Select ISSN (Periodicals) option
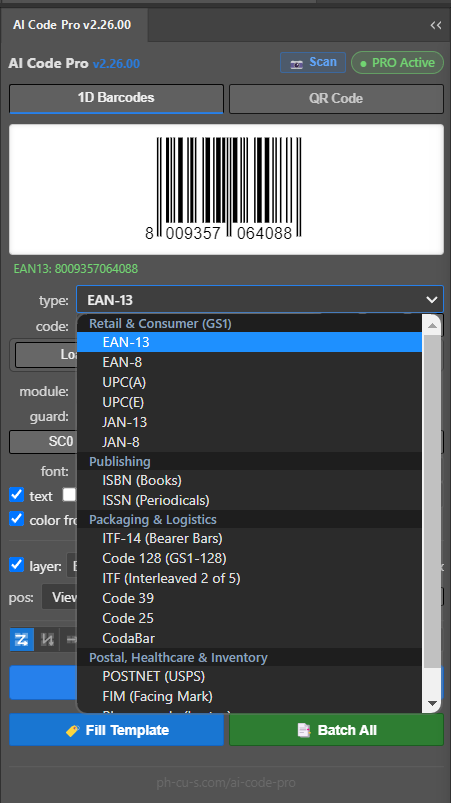Screen dimensions: 451x803 click(249, 500)
